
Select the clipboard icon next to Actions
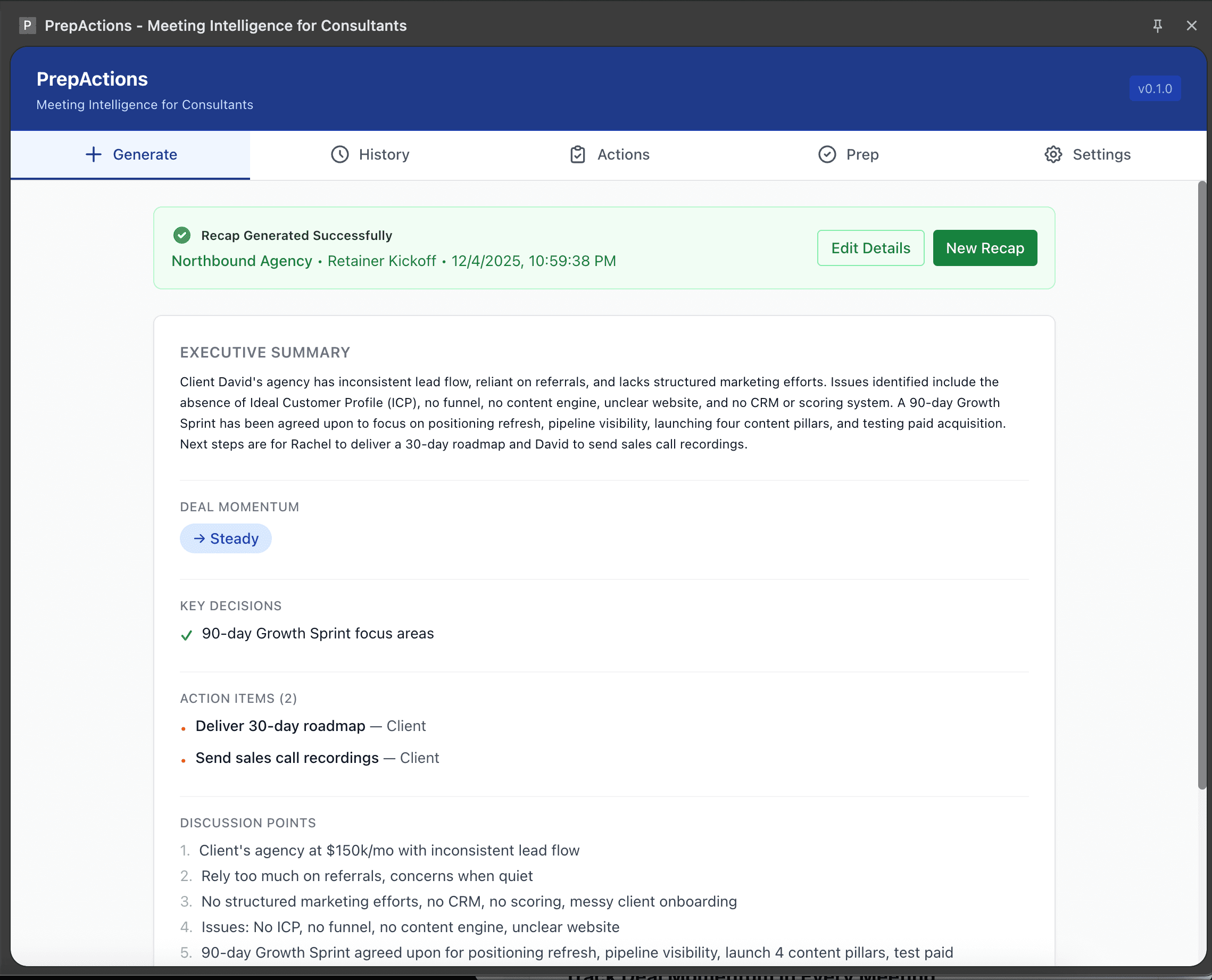tap(577, 154)
